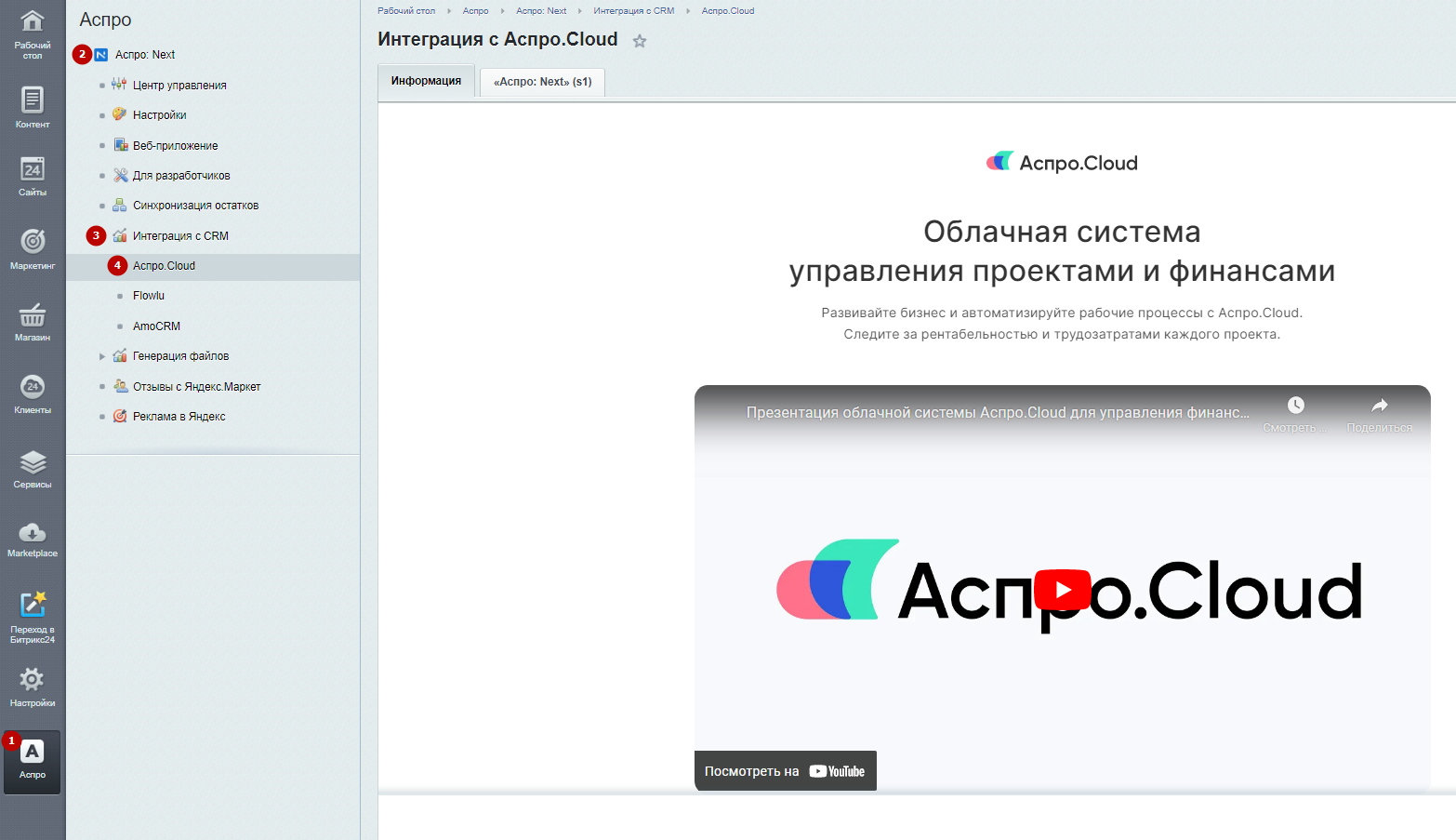Click the Аспро: Next blue logo icon
Image resolution: width=1456 pixels, height=840 pixels.
click(101, 55)
